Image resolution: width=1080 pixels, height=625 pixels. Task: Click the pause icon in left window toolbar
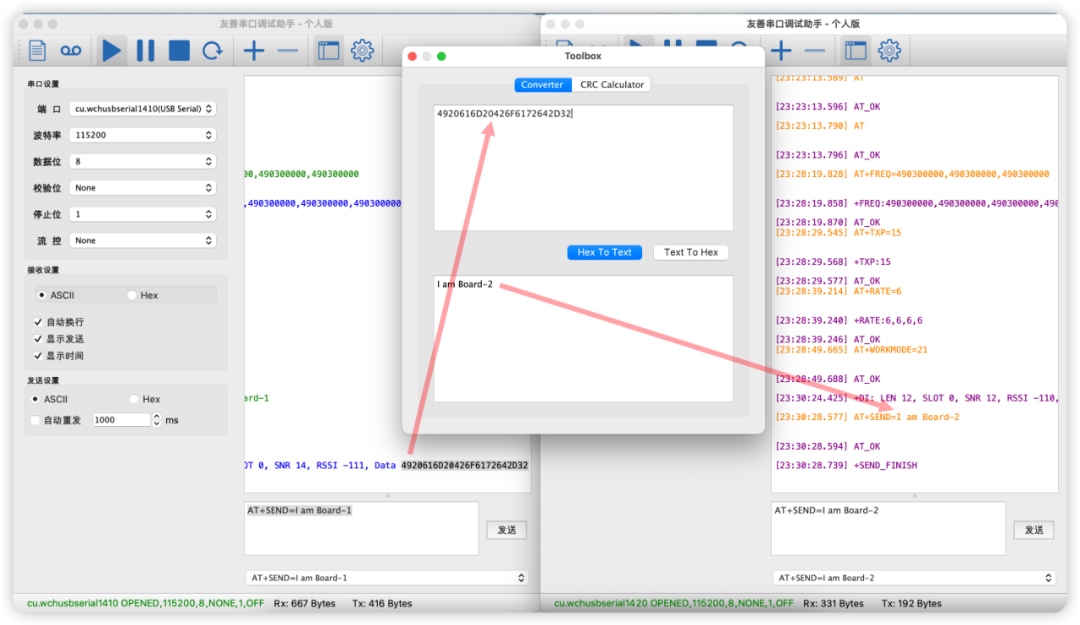[146, 50]
